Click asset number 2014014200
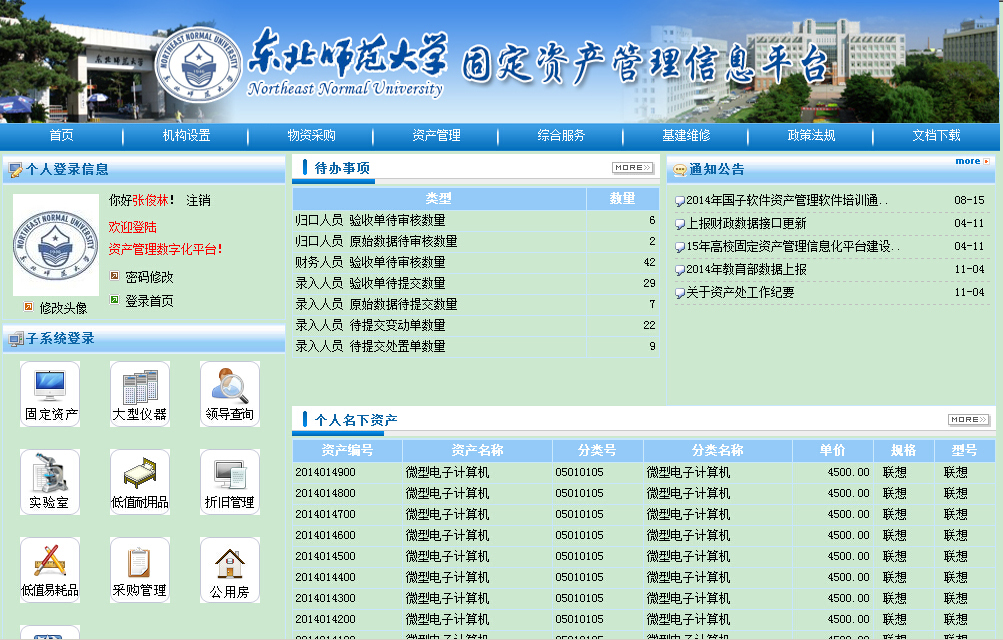The height and width of the screenshot is (640, 1003). click(325, 620)
